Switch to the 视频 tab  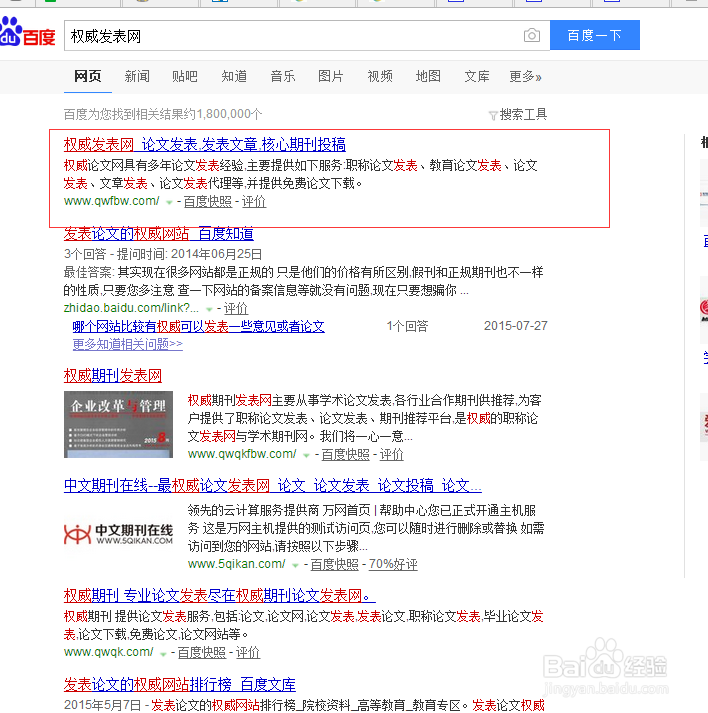380,76
